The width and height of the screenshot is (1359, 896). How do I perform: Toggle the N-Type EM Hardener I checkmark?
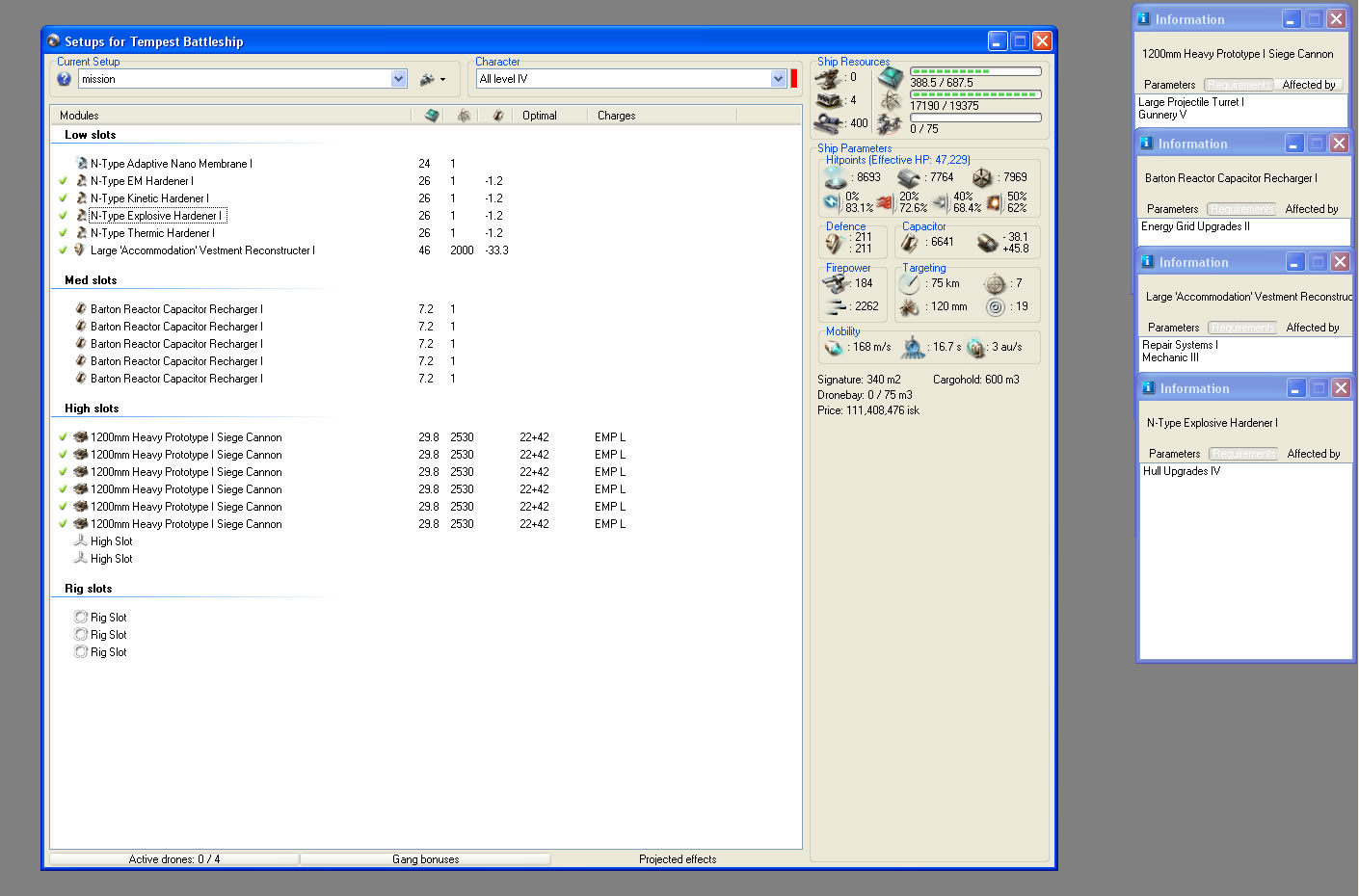click(64, 181)
